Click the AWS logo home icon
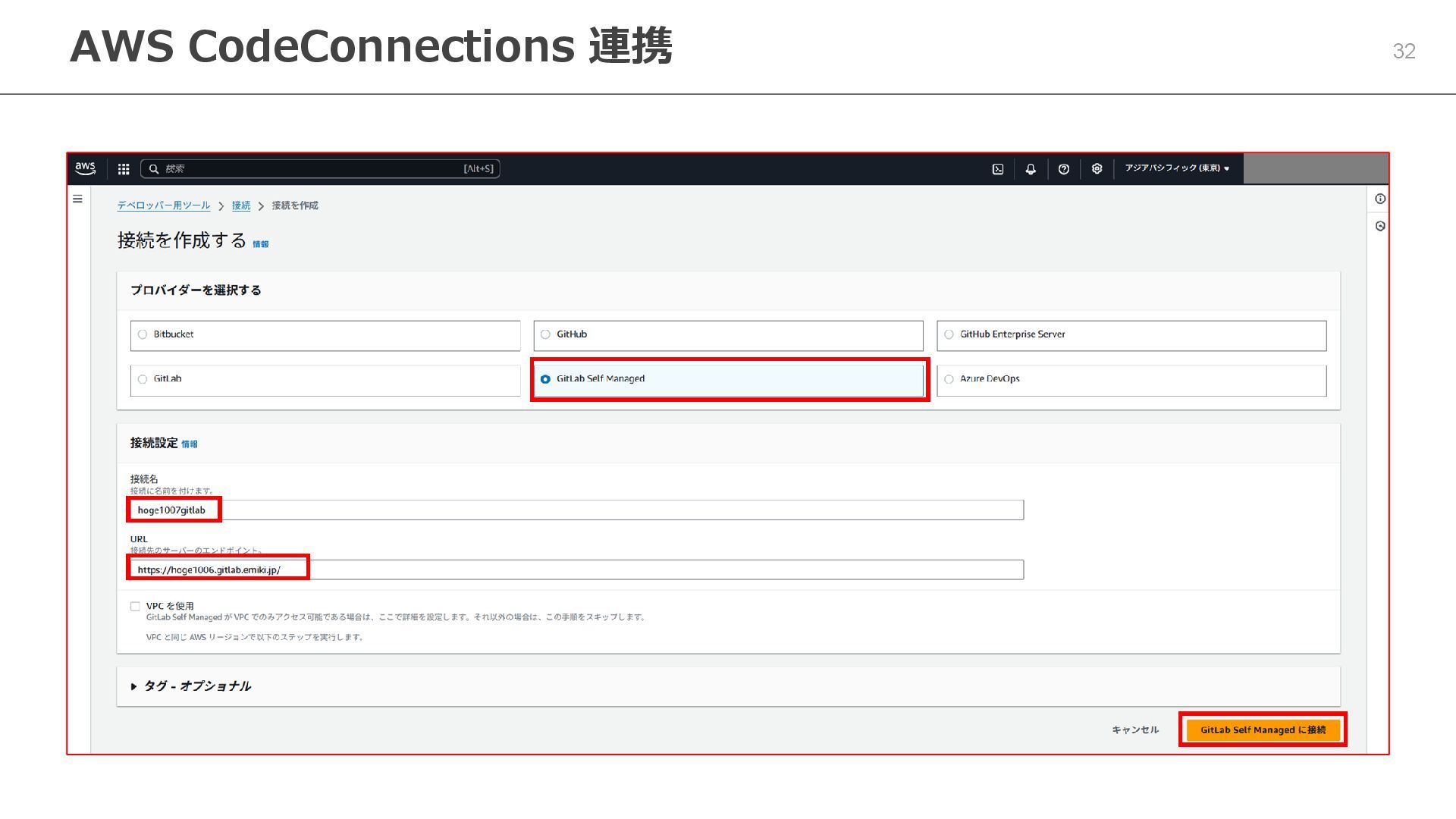The width and height of the screenshot is (1456, 819). [x=85, y=168]
